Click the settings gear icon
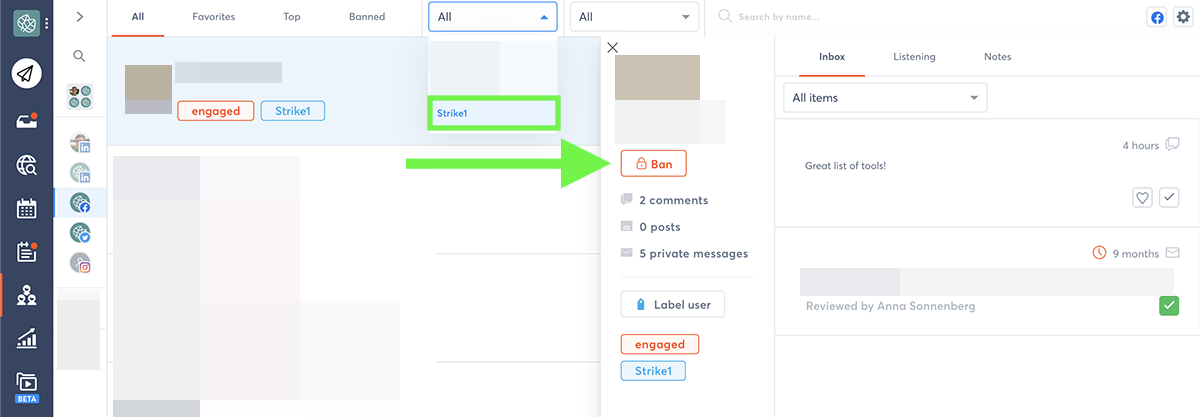 click(x=1183, y=17)
